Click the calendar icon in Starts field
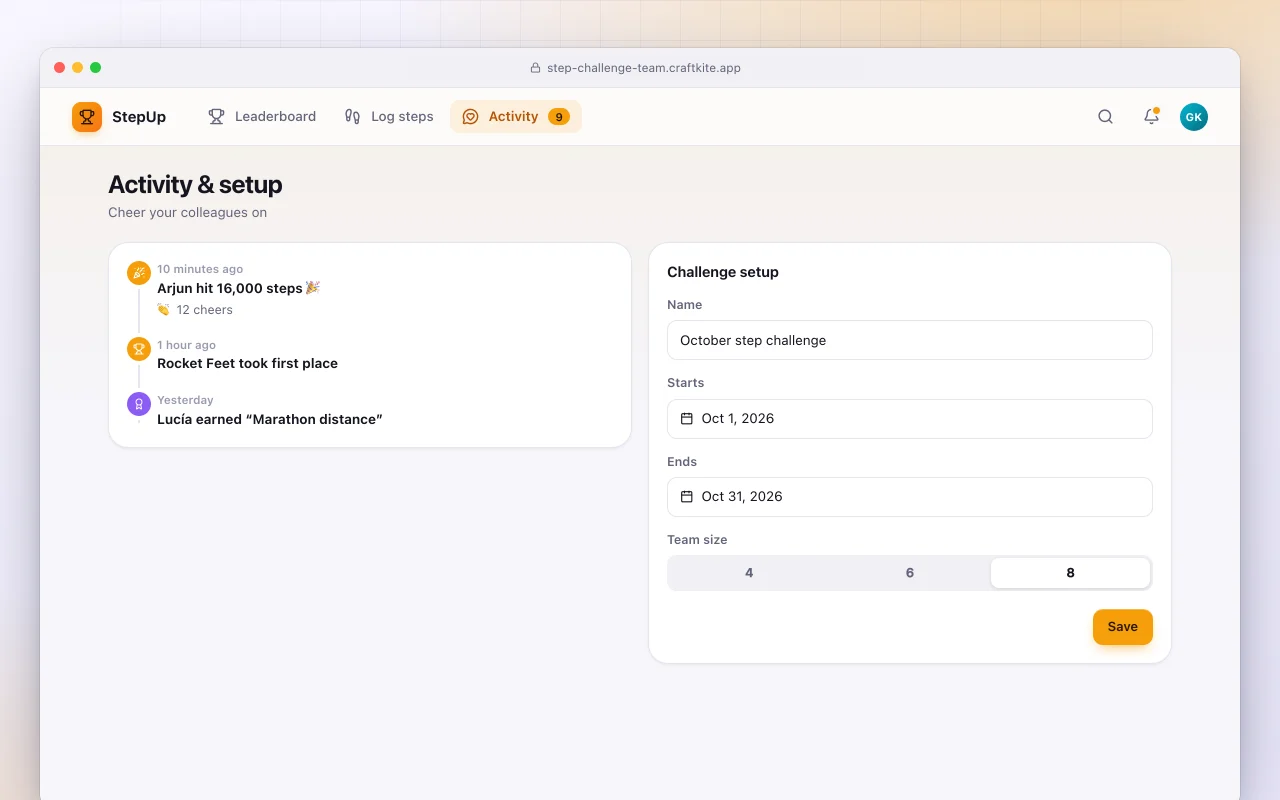Image resolution: width=1280 pixels, height=800 pixels. 687,419
